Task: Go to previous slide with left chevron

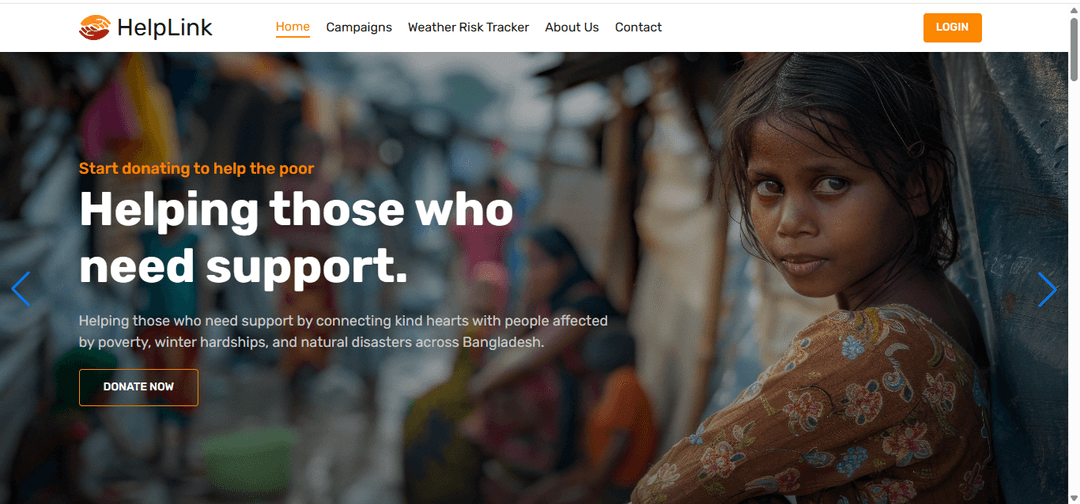Action: [21, 289]
